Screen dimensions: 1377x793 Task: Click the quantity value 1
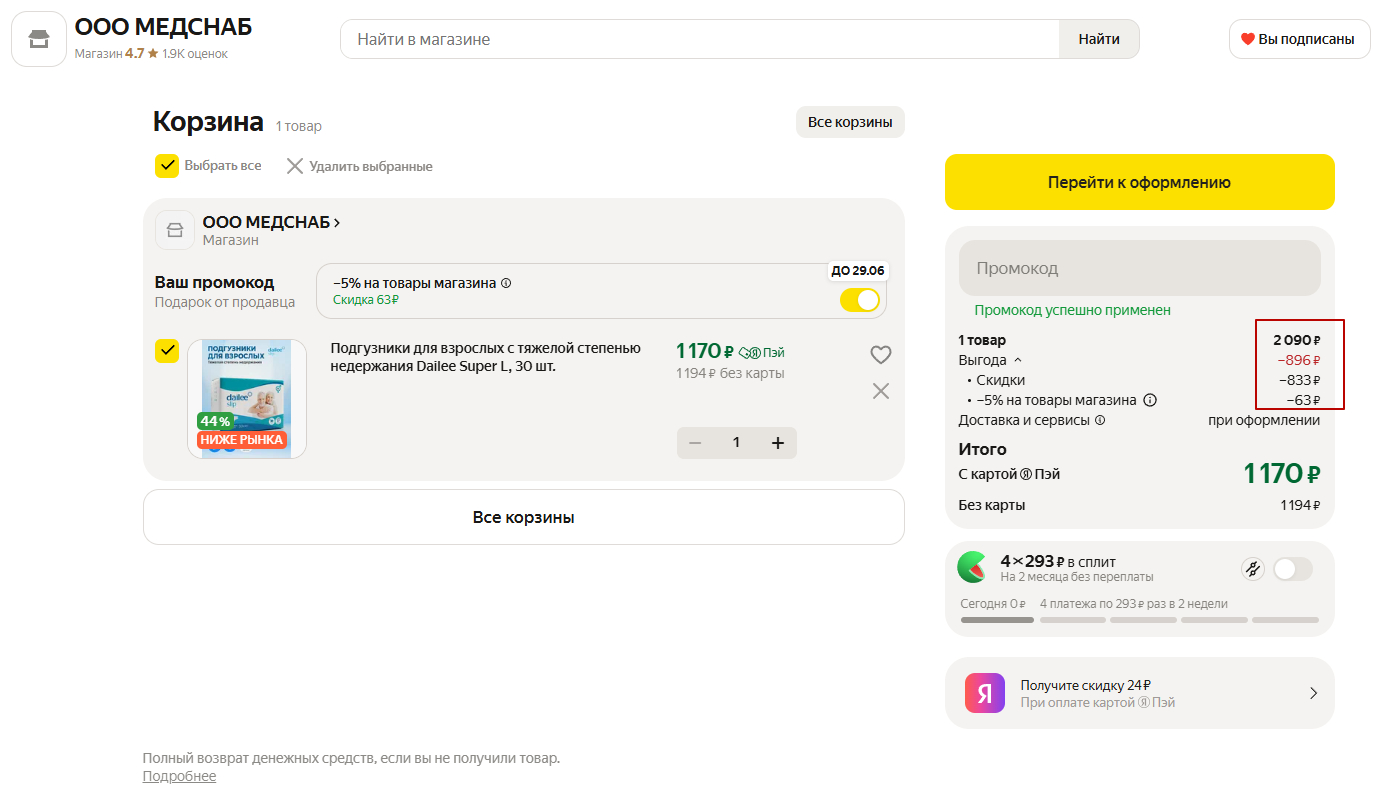point(737,443)
